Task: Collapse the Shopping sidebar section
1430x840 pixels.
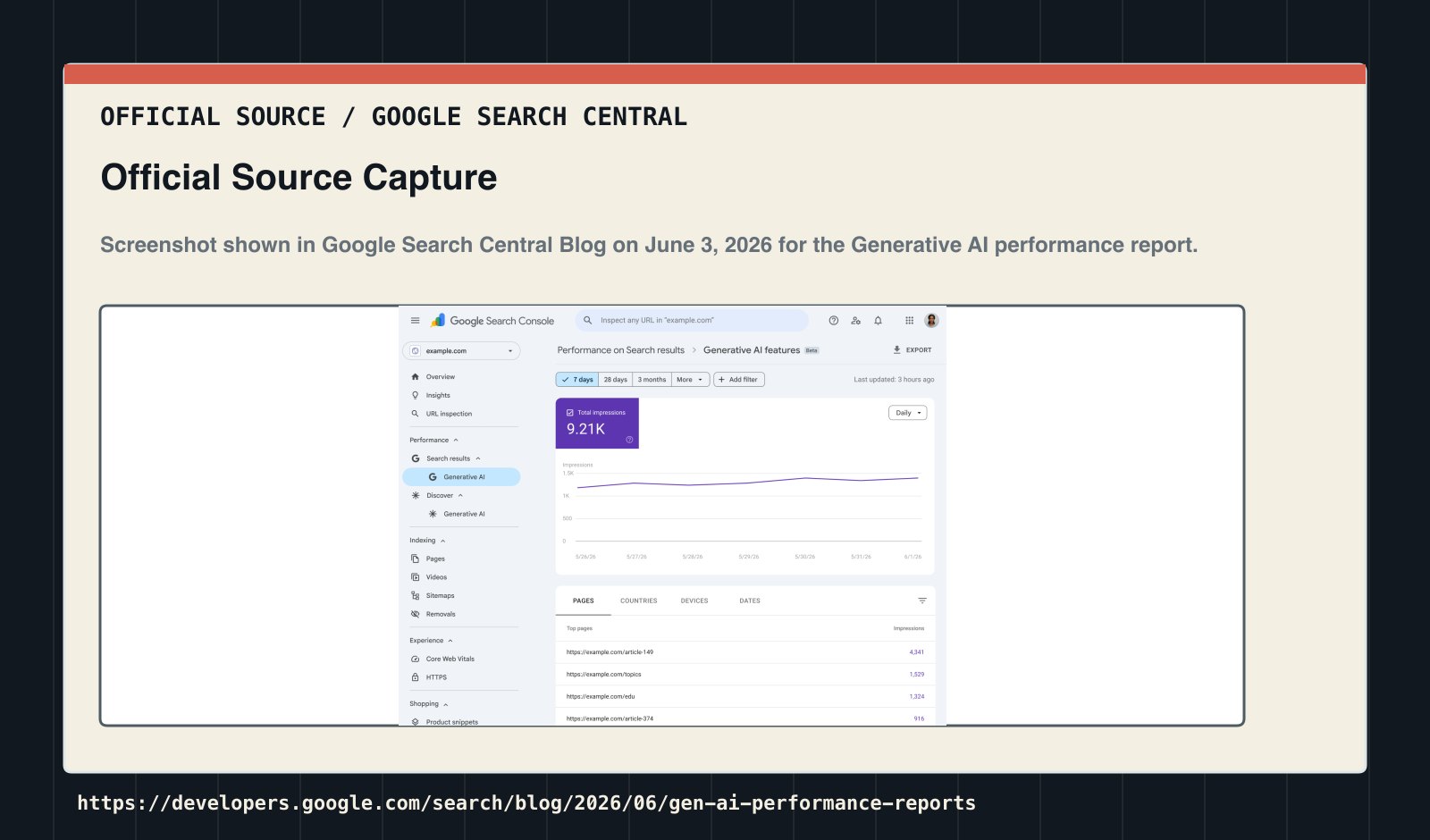Action: pos(446,704)
